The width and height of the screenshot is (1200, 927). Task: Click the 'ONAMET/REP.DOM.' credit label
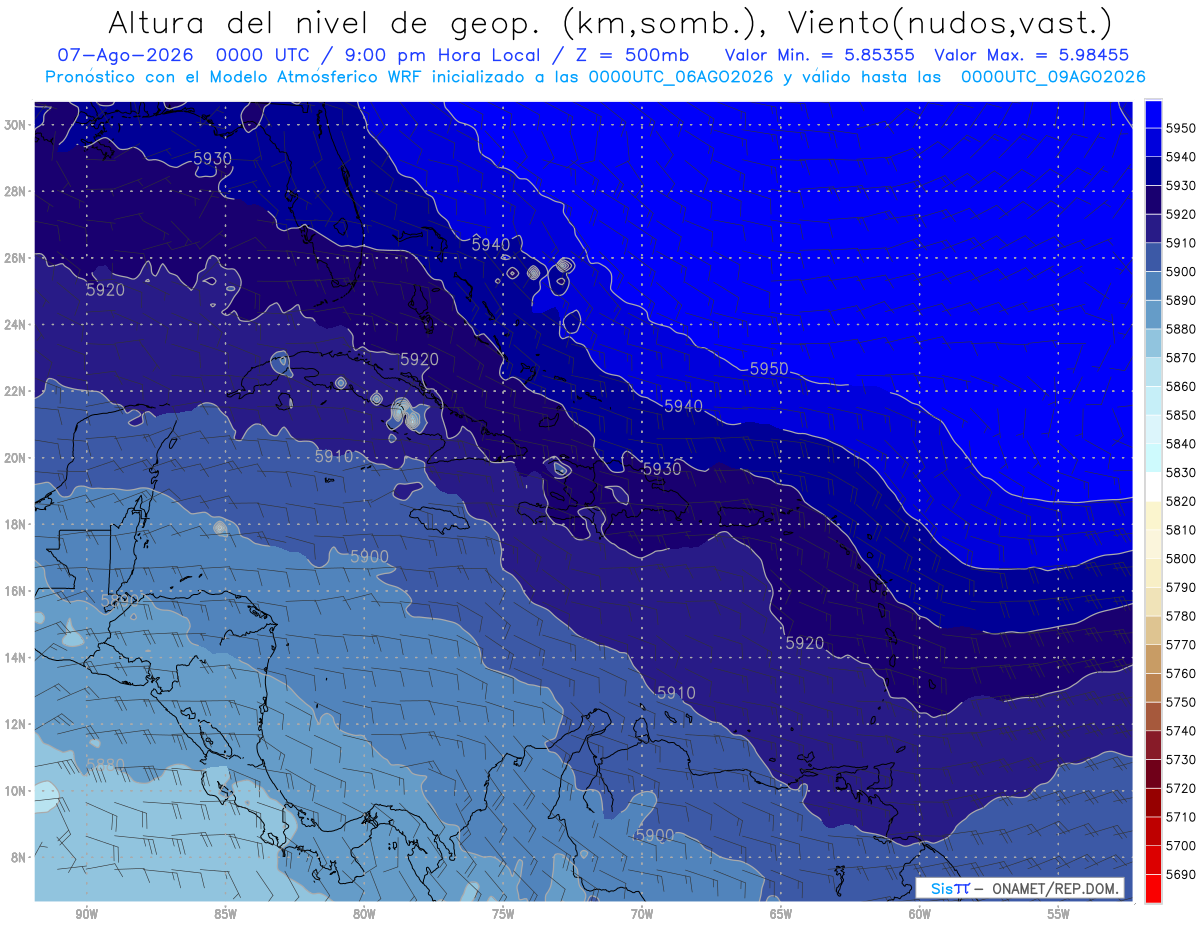(1055, 889)
